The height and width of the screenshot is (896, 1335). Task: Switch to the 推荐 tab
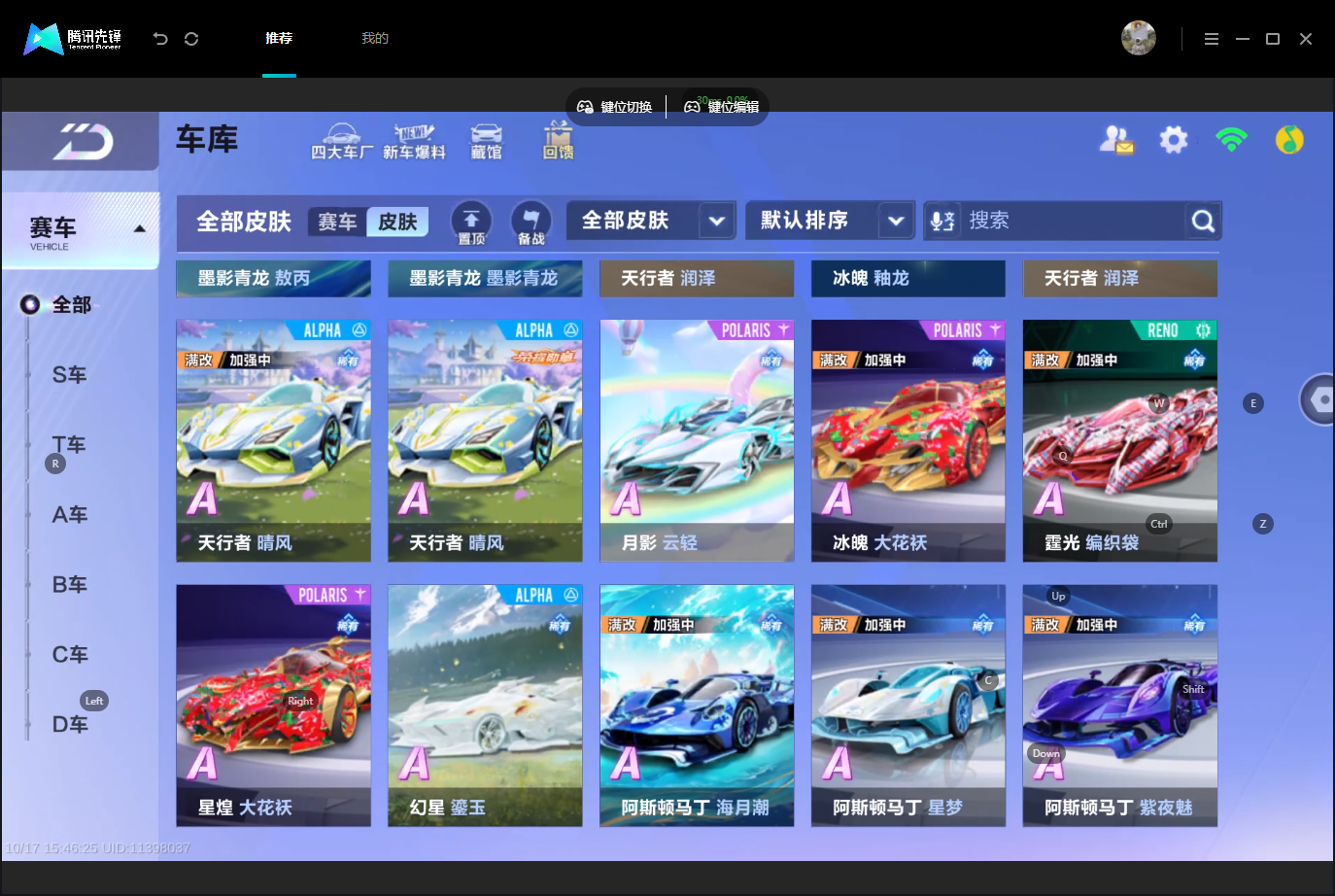(x=279, y=39)
